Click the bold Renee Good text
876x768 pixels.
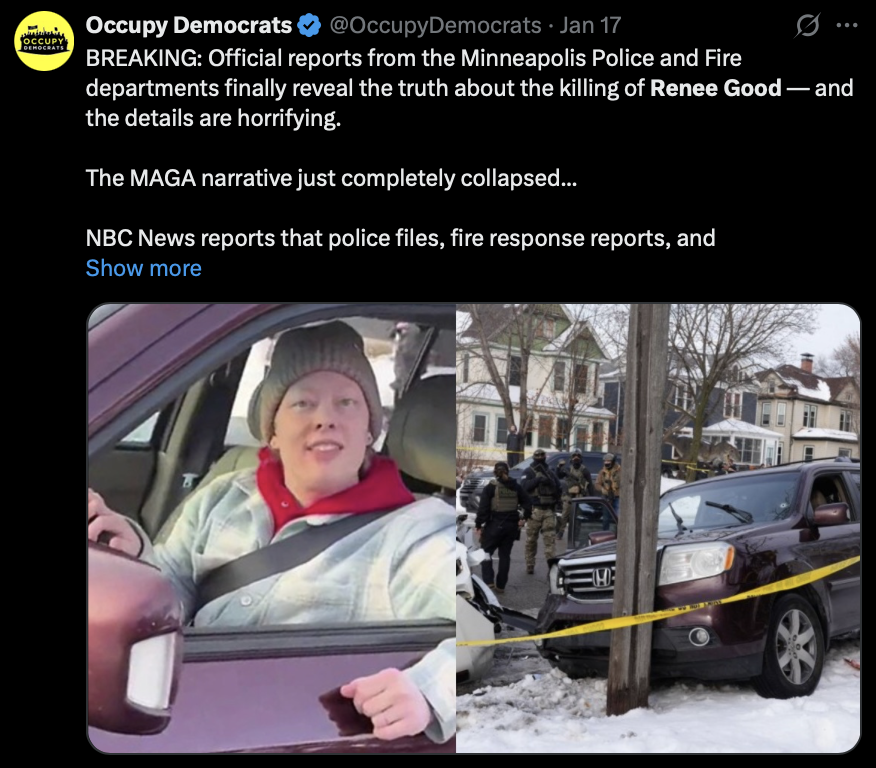[716, 88]
